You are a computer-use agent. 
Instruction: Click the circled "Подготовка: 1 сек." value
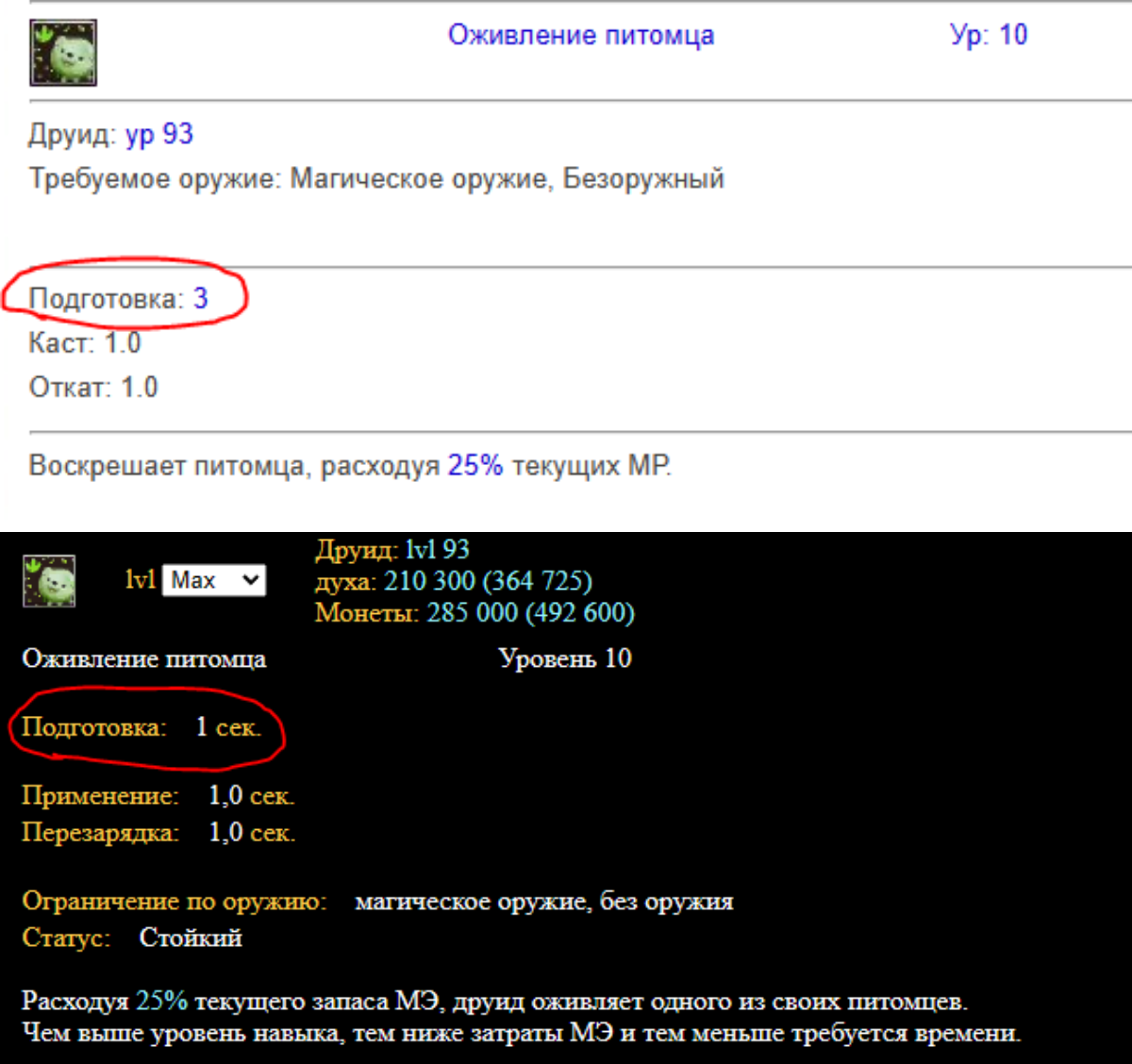coord(227,727)
